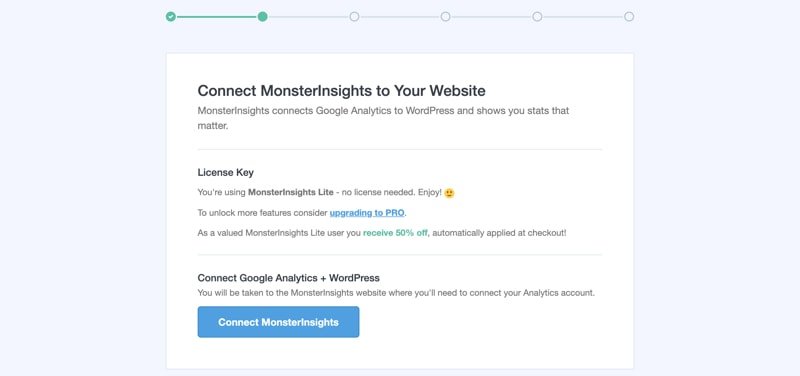Select the fourth step circle in progress bar

click(445, 17)
